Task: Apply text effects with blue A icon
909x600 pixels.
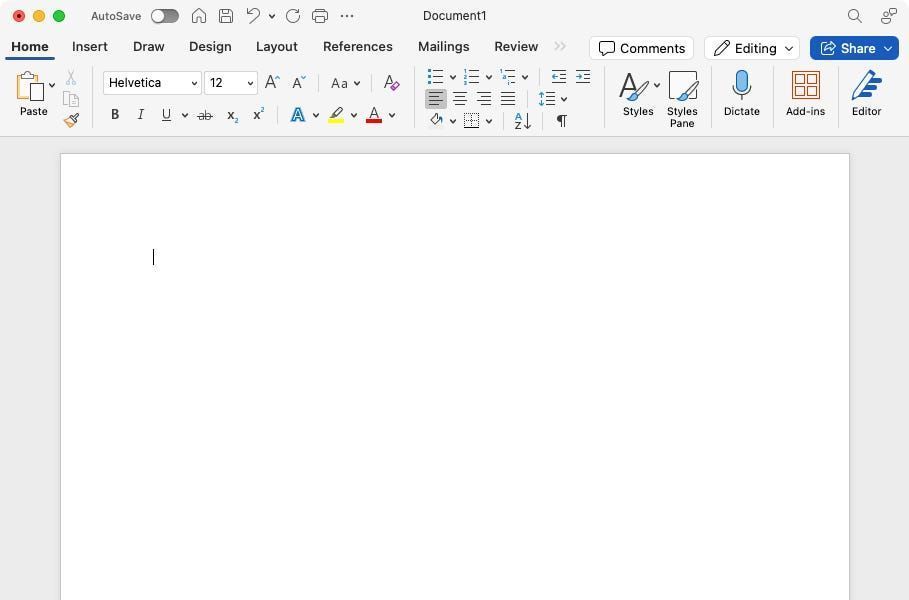Action: pos(297,115)
